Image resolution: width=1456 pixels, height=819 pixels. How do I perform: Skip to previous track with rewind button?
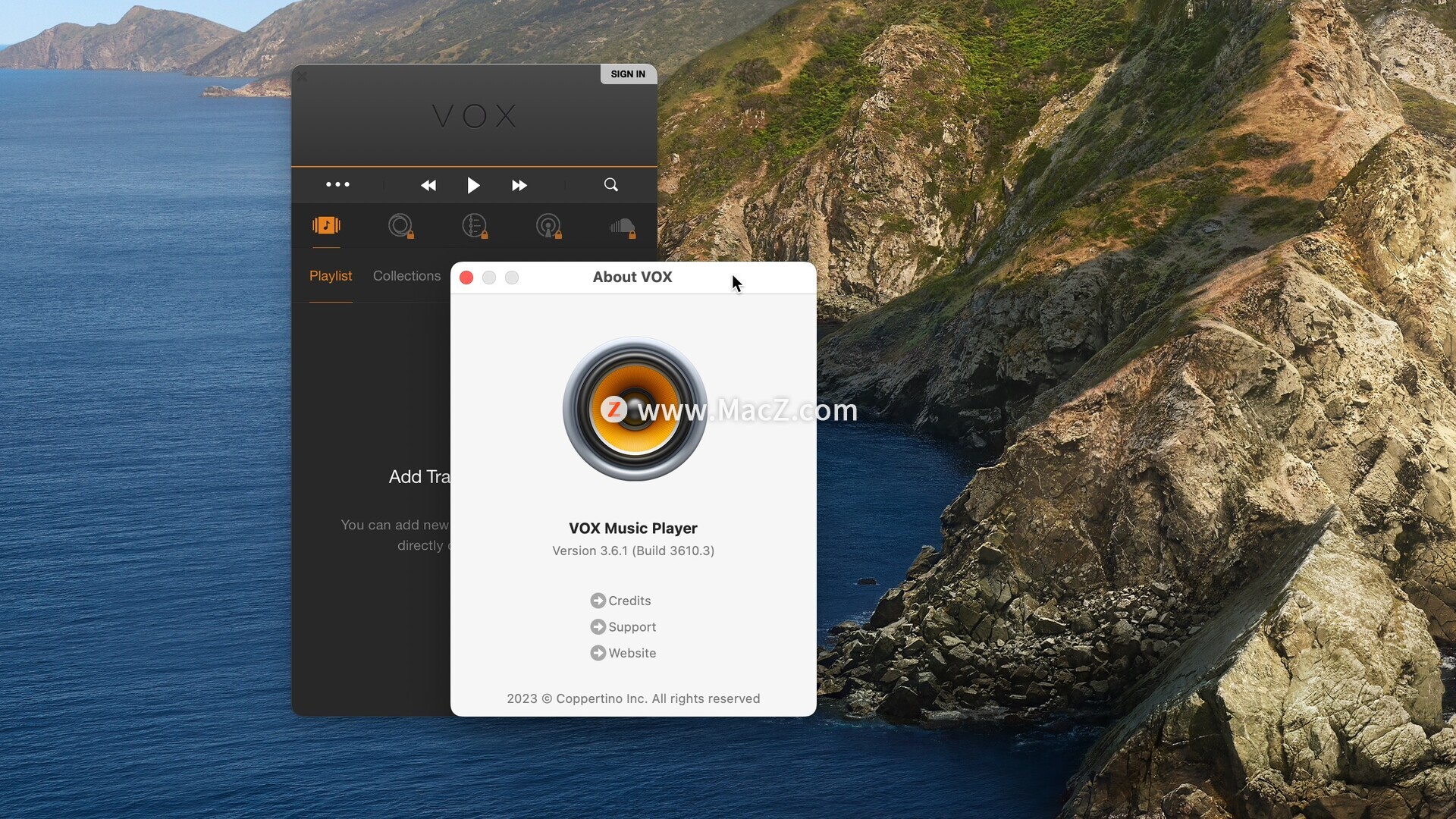(428, 186)
